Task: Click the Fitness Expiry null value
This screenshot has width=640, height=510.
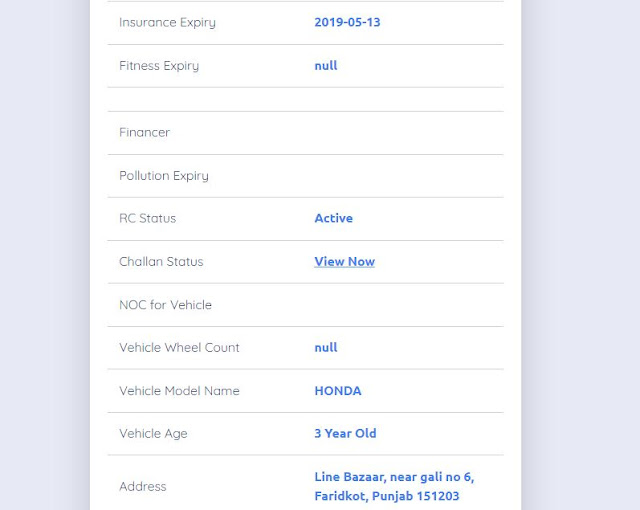Action: click(x=326, y=65)
